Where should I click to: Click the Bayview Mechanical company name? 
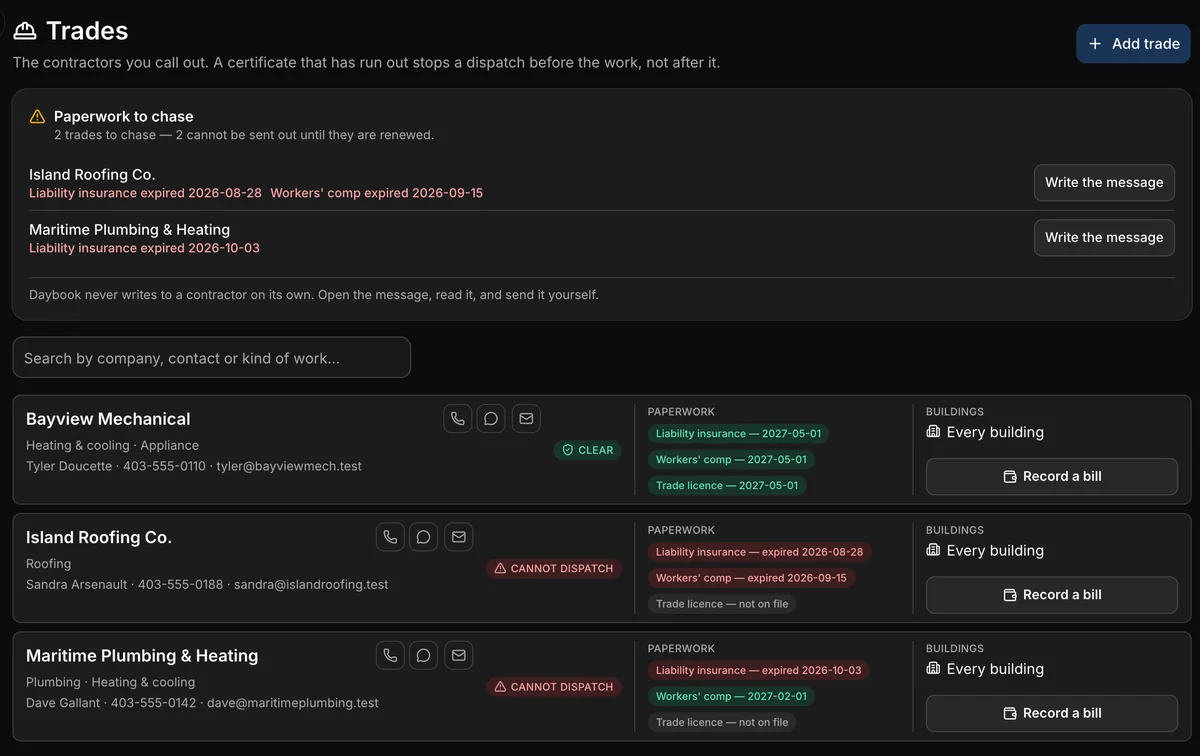[108, 419]
